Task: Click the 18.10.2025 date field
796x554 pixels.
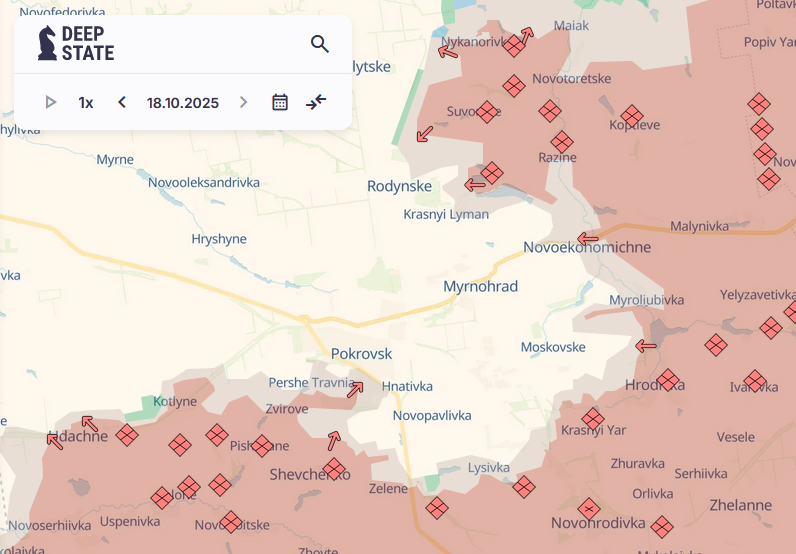Action: point(183,103)
